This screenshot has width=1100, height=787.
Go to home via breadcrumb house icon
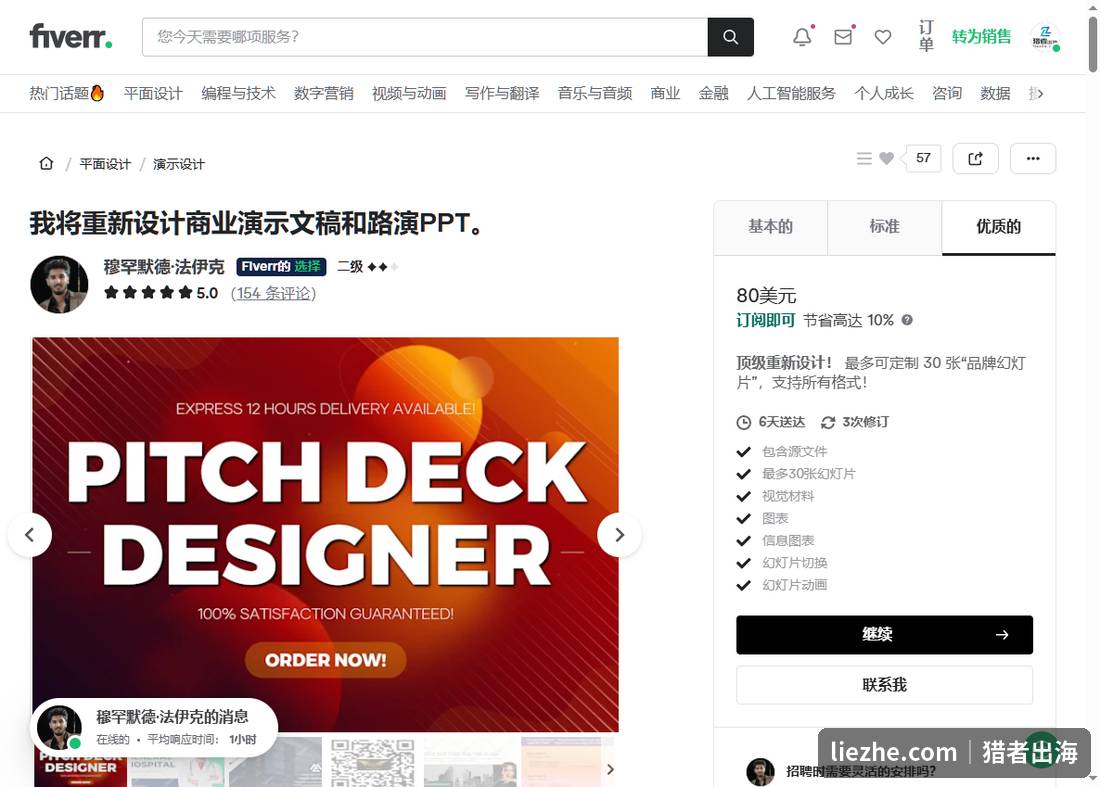point(46,163)
